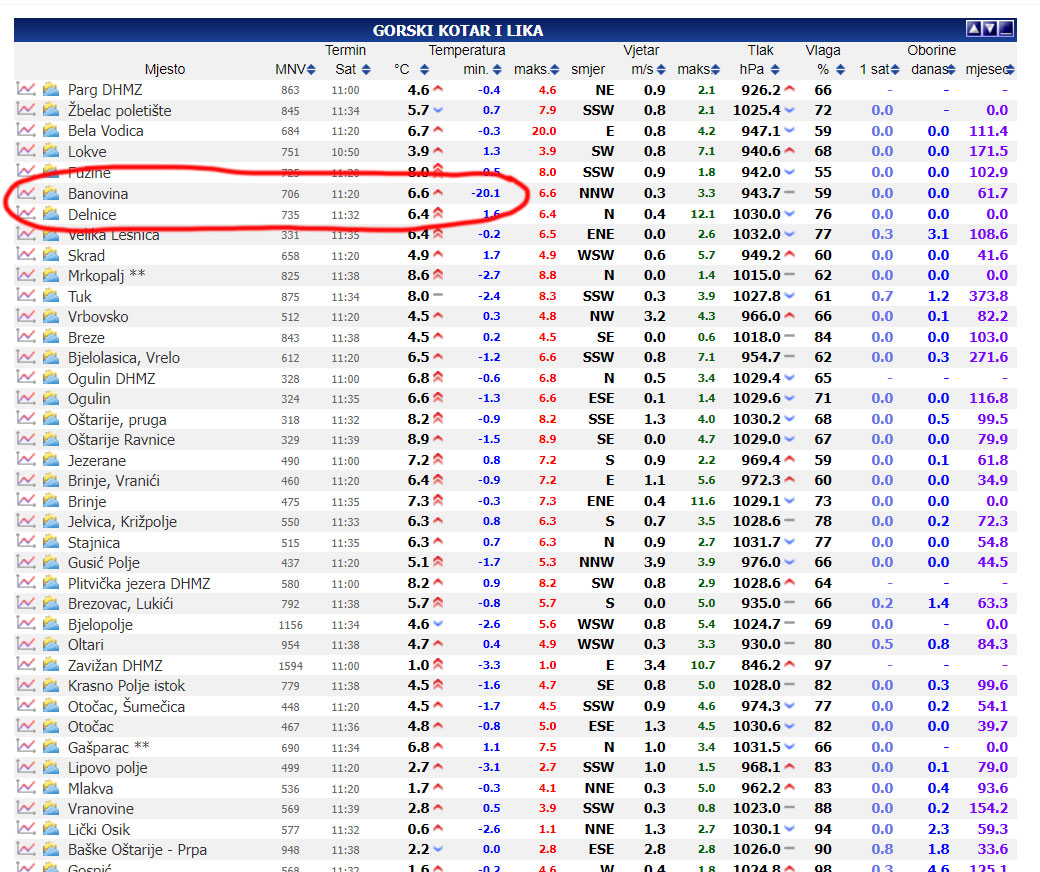The image size is (1040, 872).
Task: Sort the table by MNV altitude arrows
Action: pyautogui.click(x=311, y=70)
